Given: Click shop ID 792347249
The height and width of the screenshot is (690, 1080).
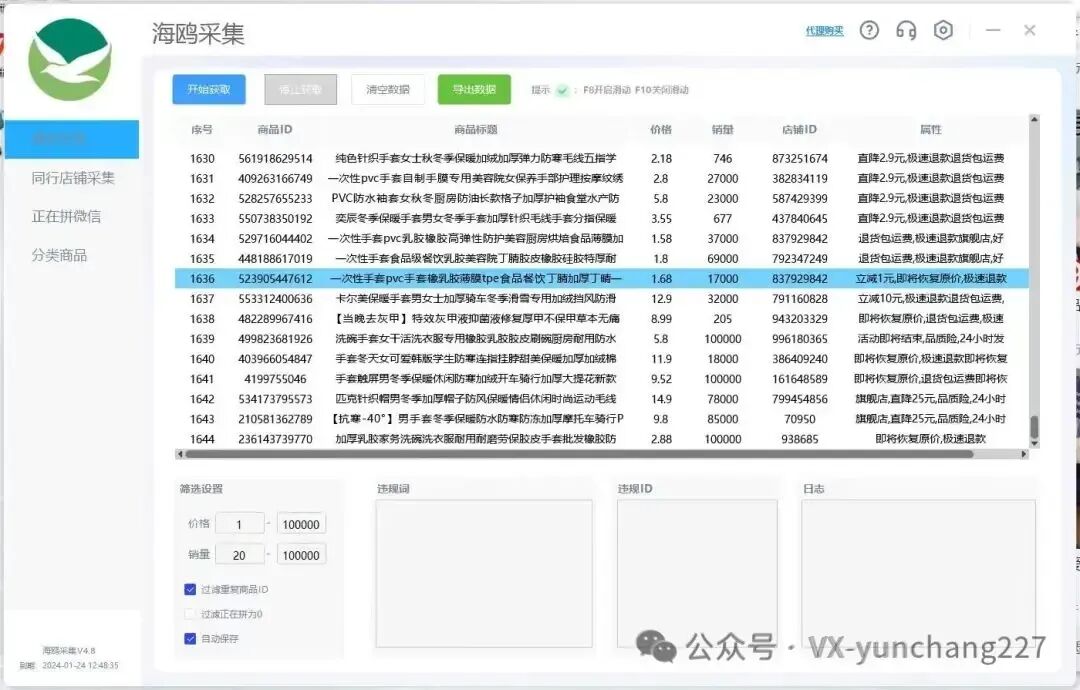Looking at the screenshot, I should click(800, 258).
